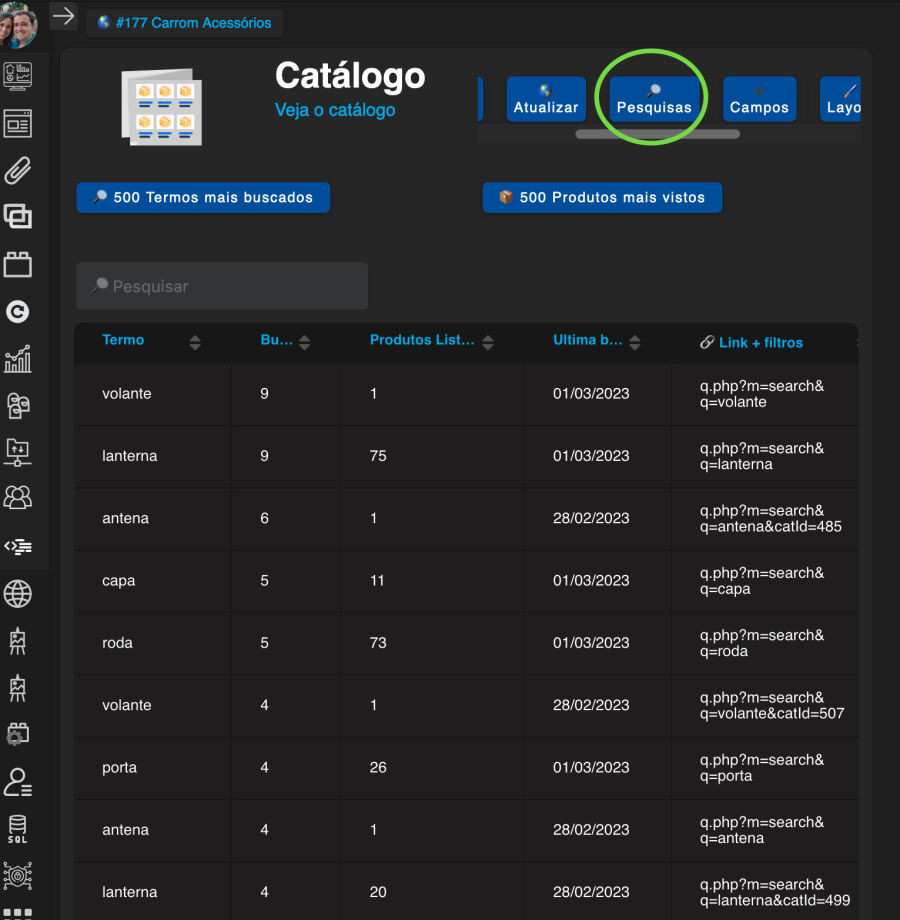Click the paperclip attachments sidebar icon
This screenshot has width=900, height=920.
point(18,170)
